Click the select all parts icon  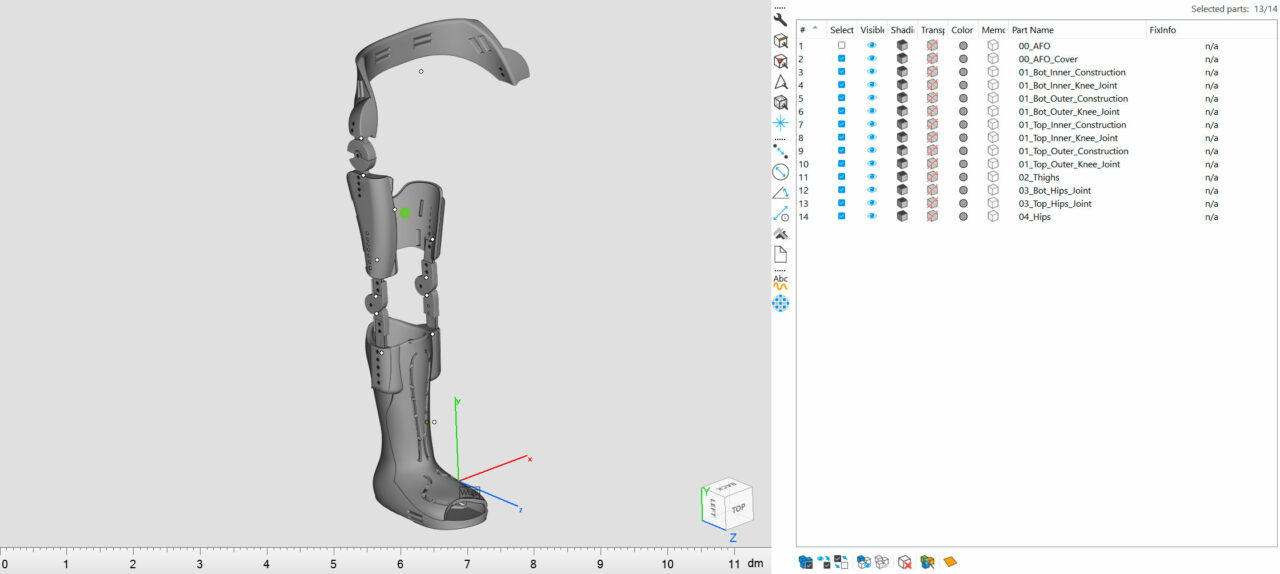(x=805, y=562)
